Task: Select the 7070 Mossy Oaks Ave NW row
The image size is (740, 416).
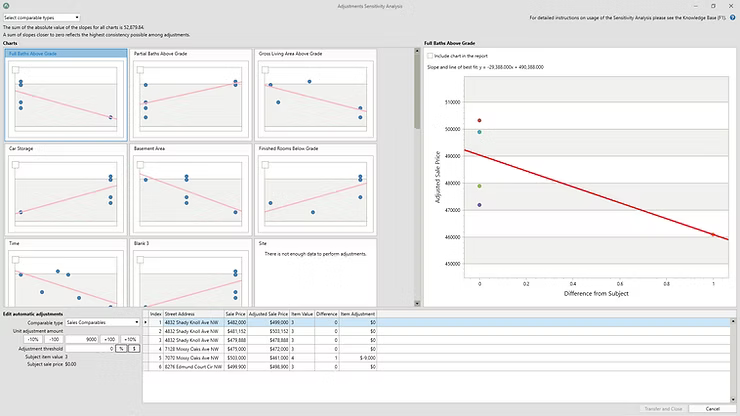Action: [195, 356]
